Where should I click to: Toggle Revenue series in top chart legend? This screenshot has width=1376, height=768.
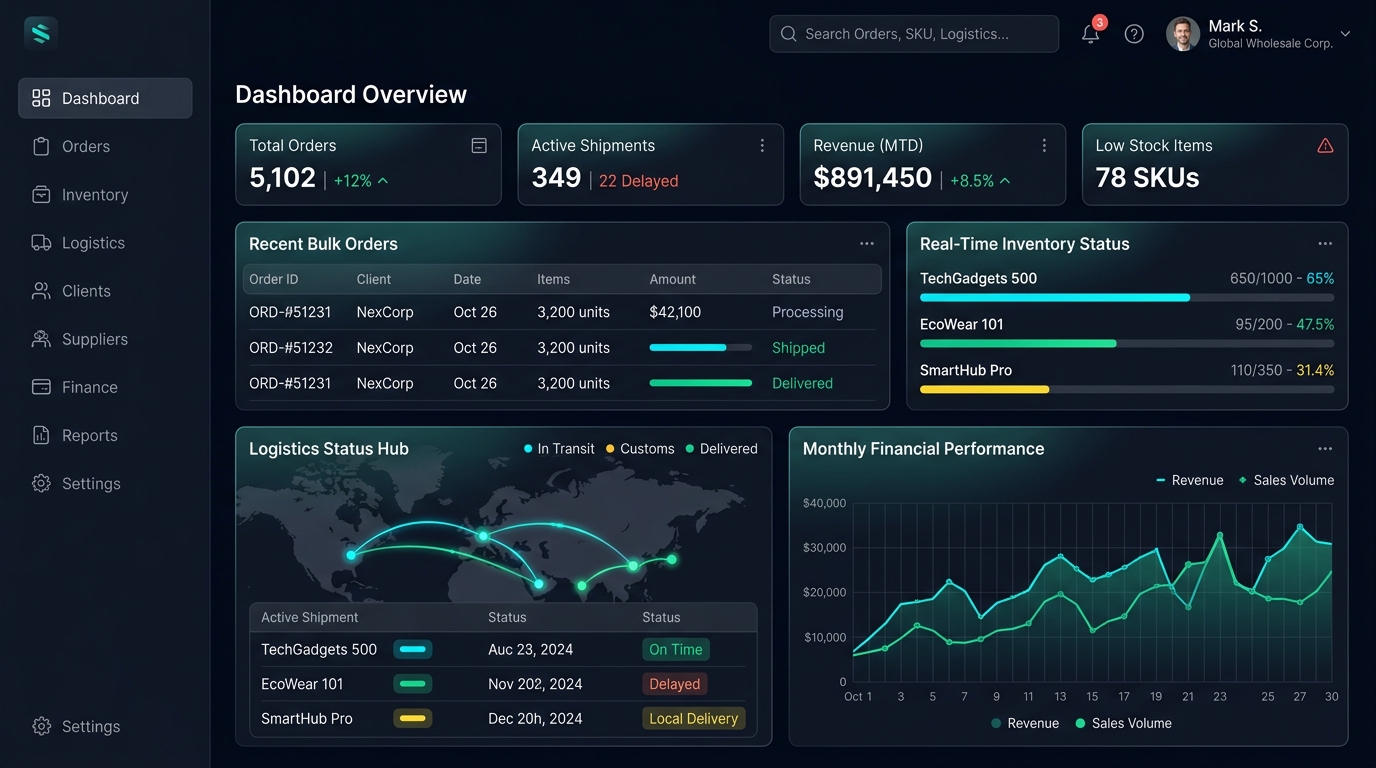1189,480
